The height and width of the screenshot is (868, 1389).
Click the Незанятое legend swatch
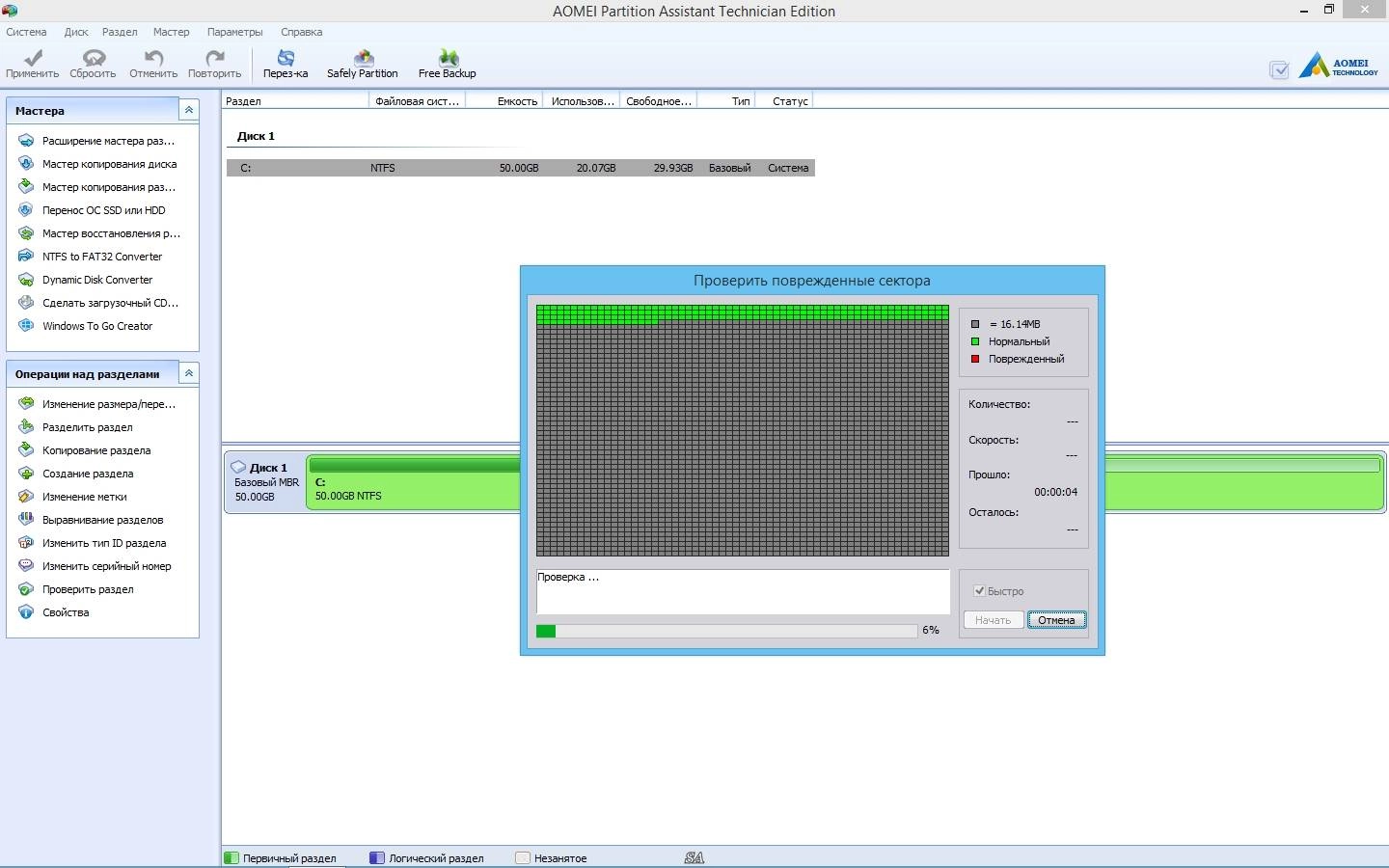(x=523, y=857)
